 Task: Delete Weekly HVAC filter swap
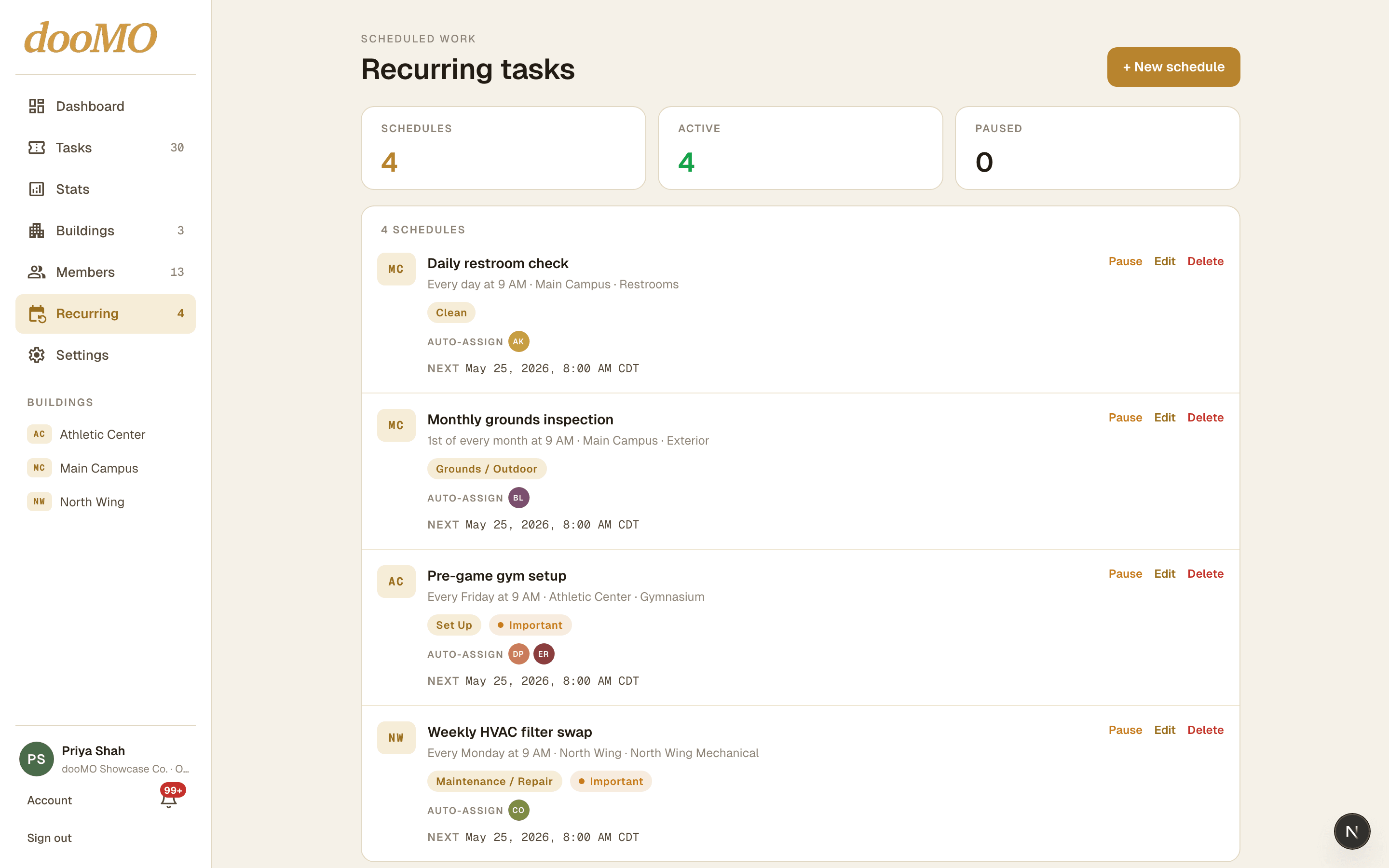[1205, 730]
